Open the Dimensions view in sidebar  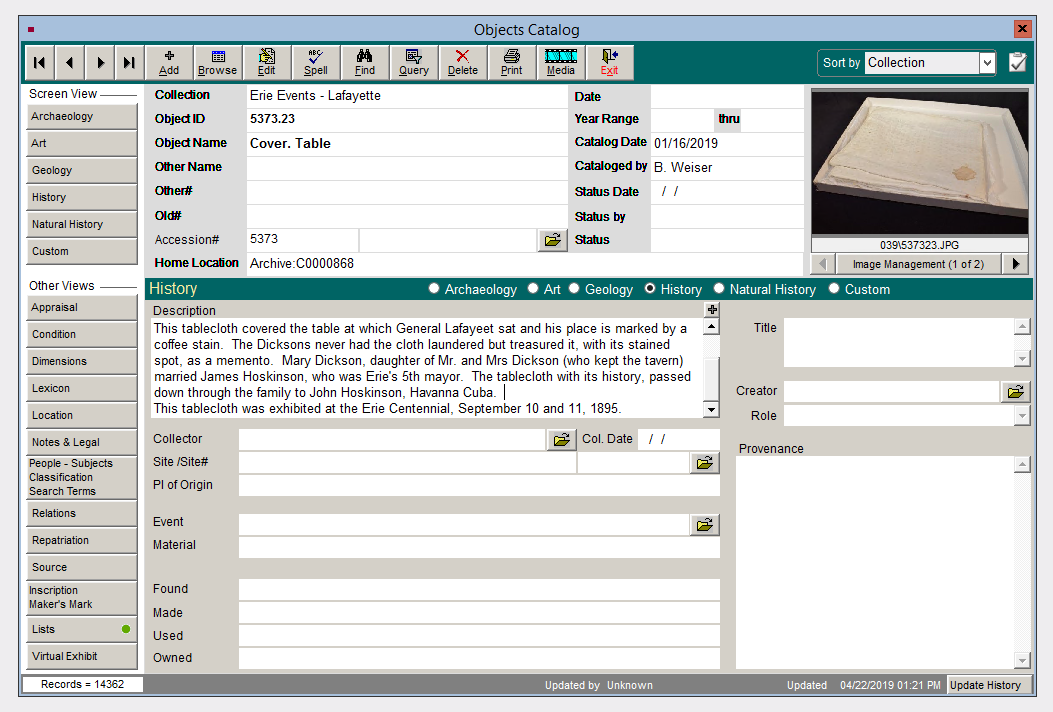(x=81, y=361)
